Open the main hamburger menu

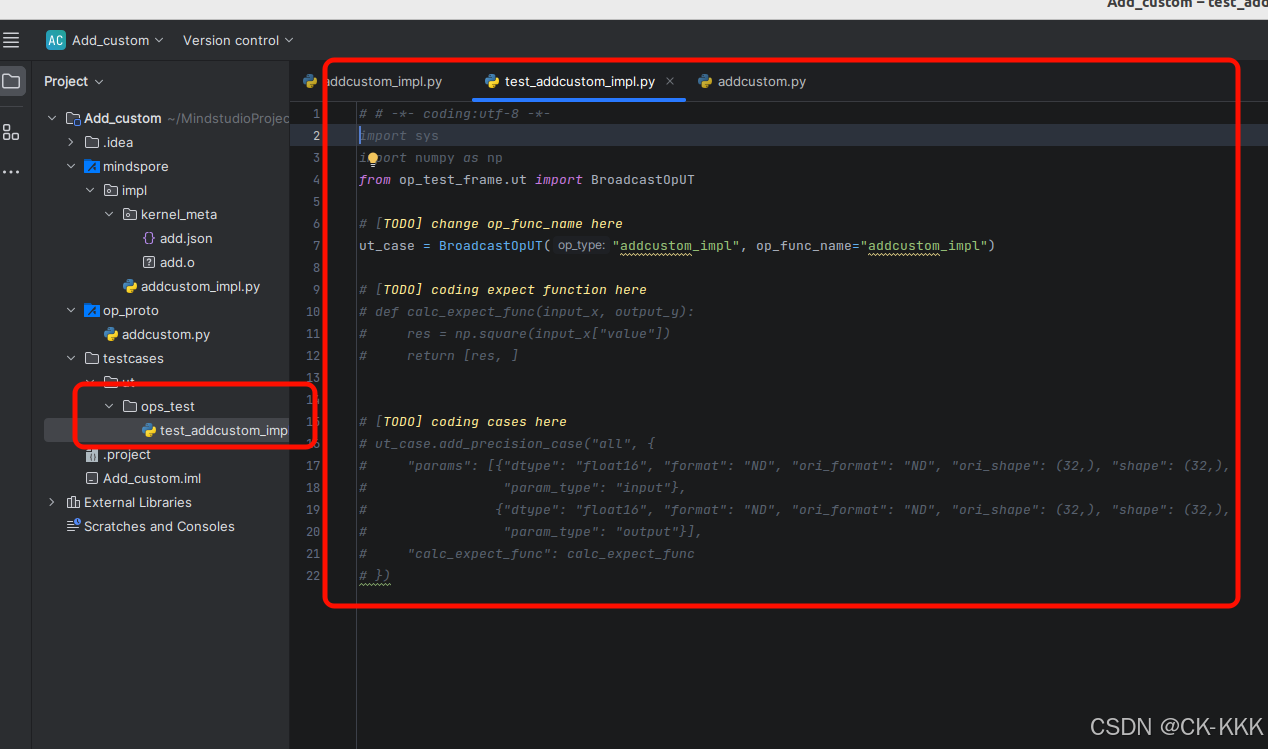[11, 41]
